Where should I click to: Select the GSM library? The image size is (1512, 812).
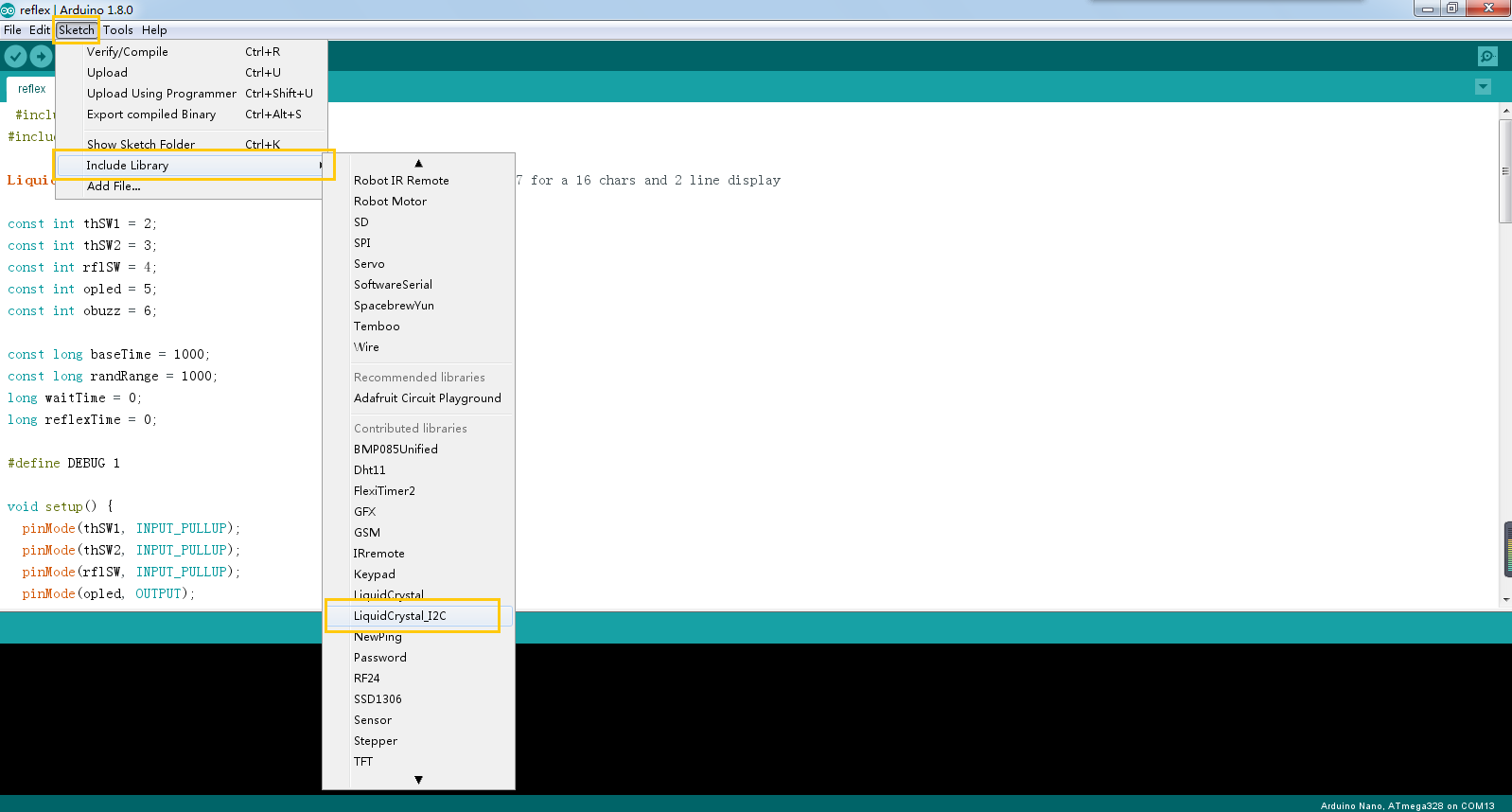(x=418, y=533)
